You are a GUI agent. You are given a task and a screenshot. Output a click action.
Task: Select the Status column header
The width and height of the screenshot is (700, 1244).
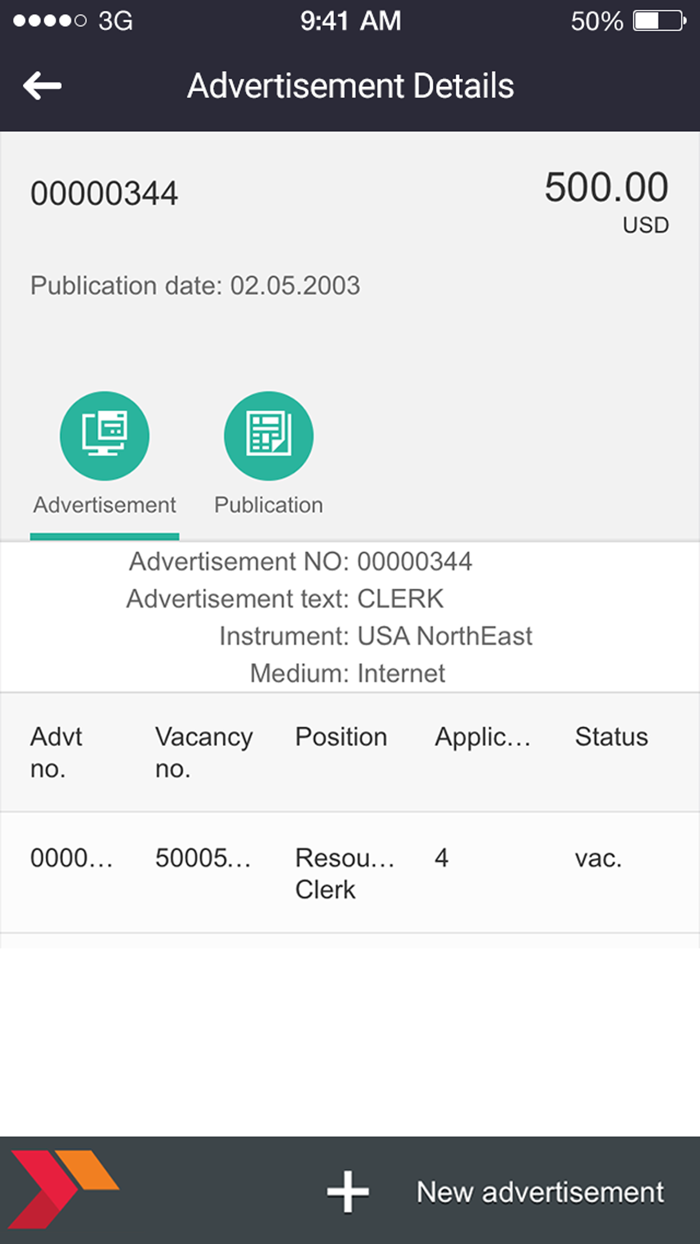(611, 737)
